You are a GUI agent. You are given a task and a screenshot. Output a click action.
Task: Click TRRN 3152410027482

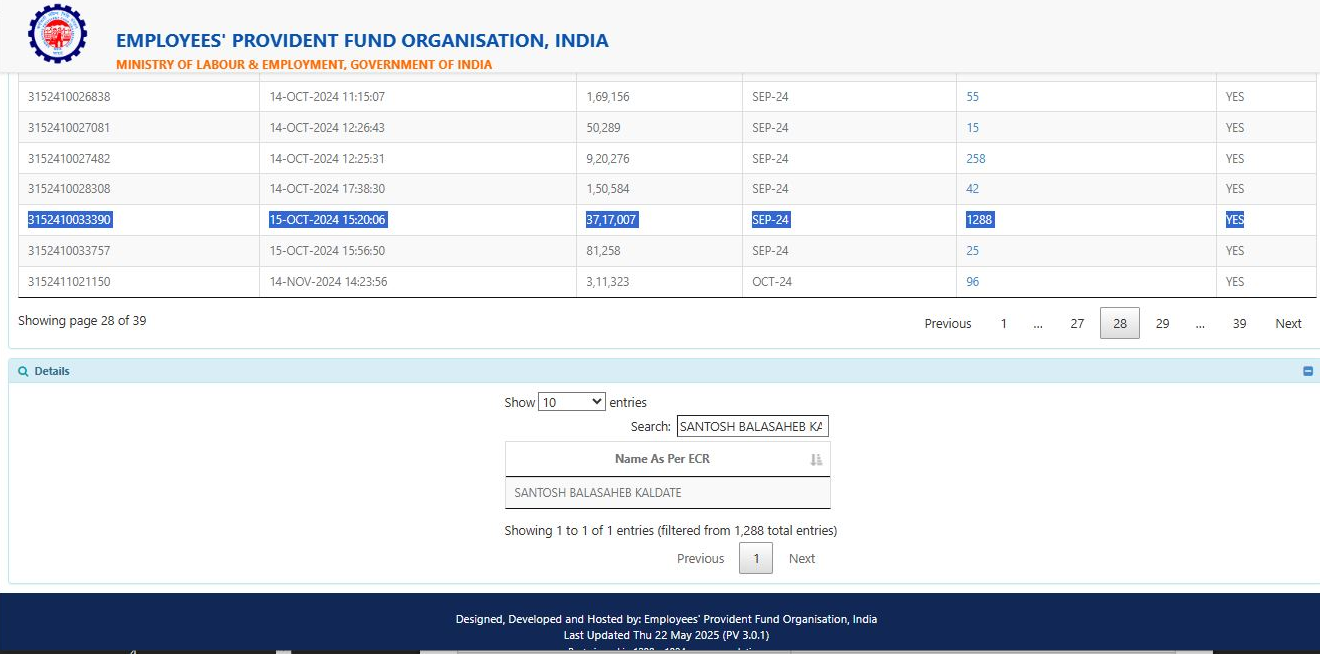pos(69,159)
